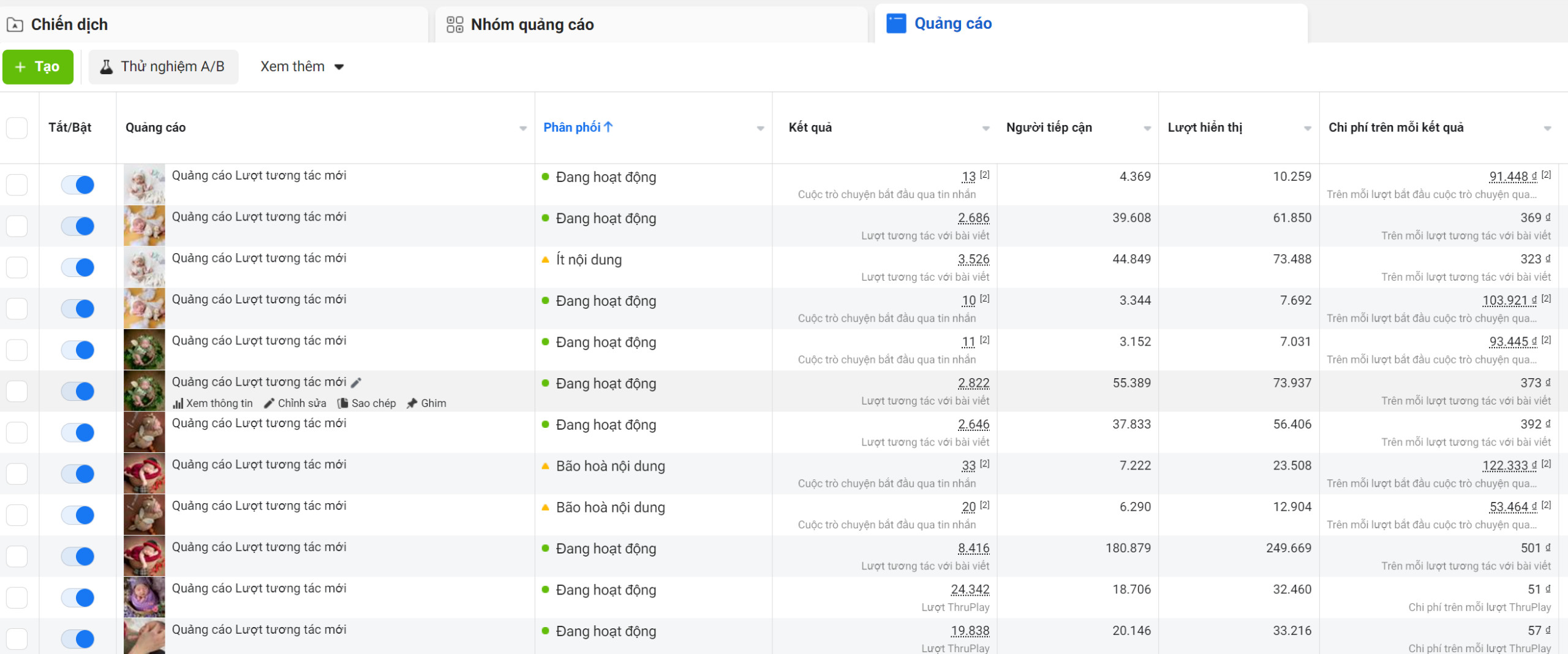Click the cost value 91.448 ₫
The height and width of the screenshot is (654, 1568).
click(1513, 177)
